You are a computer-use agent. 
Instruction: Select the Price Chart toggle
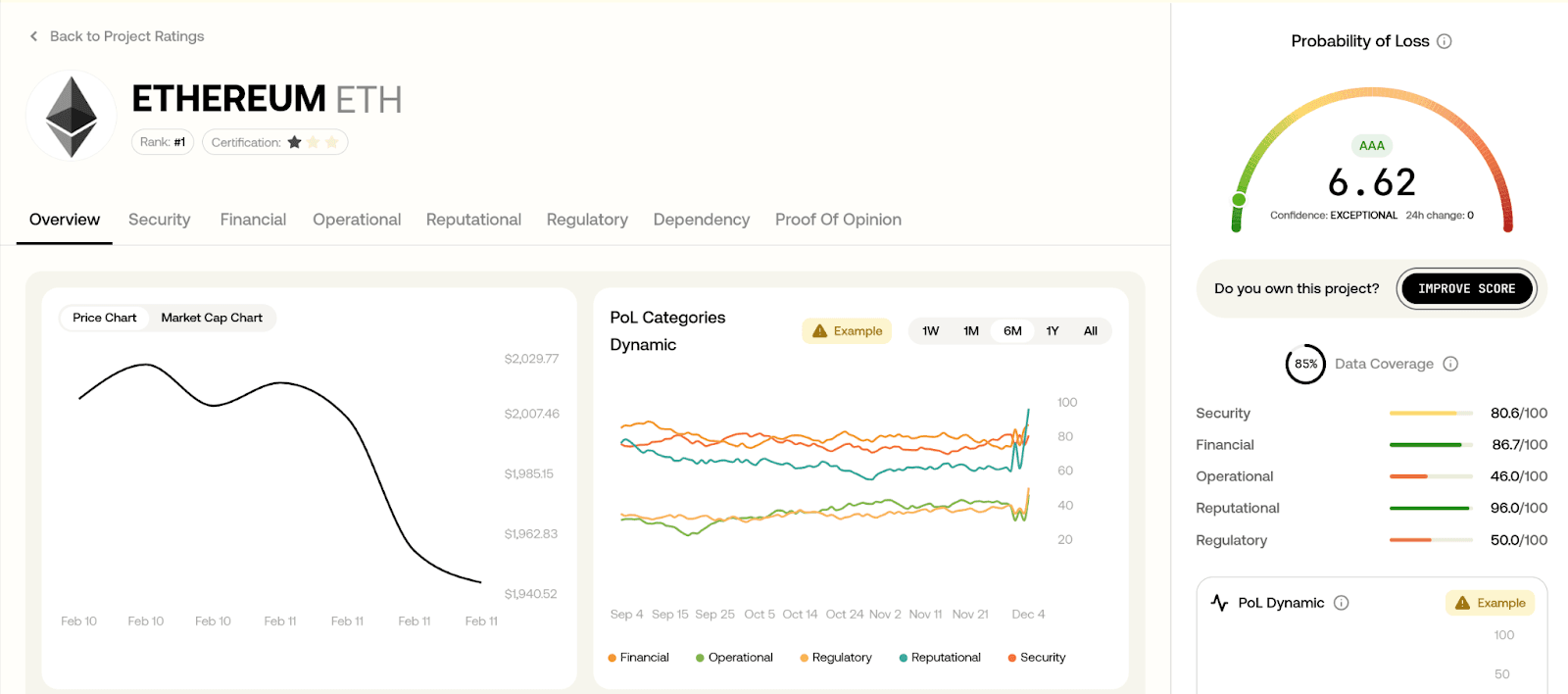(105, 318)
